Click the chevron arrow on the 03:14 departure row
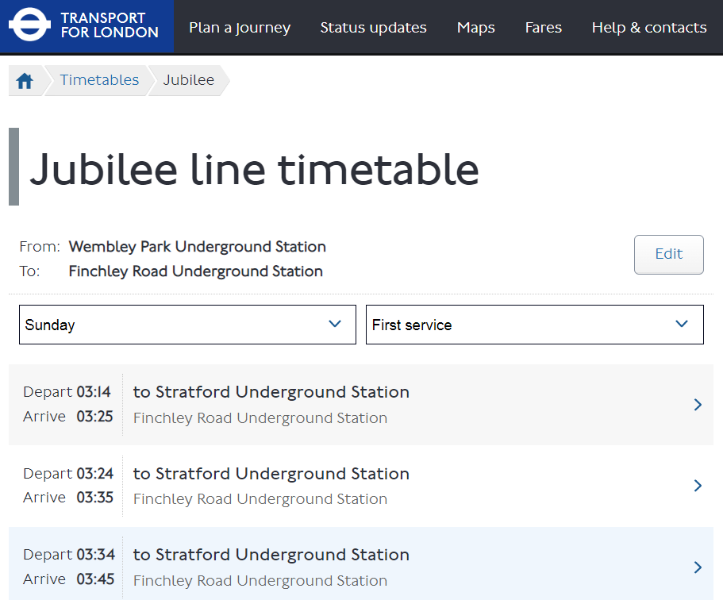The image size is (723, 600). 698,405
